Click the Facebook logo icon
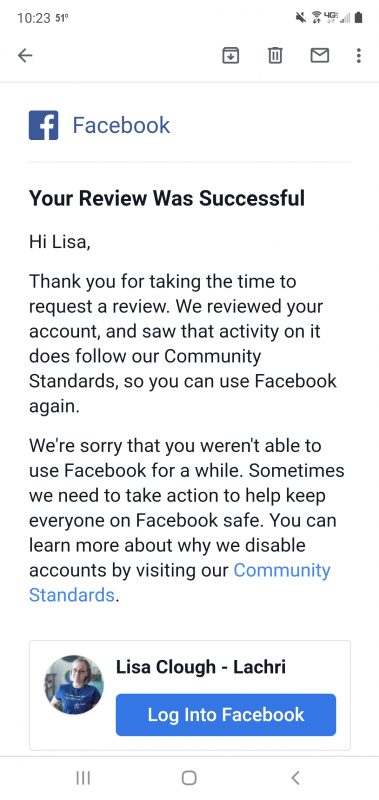The width and height of the screenshot is (379, 800). tap(43, 126)
